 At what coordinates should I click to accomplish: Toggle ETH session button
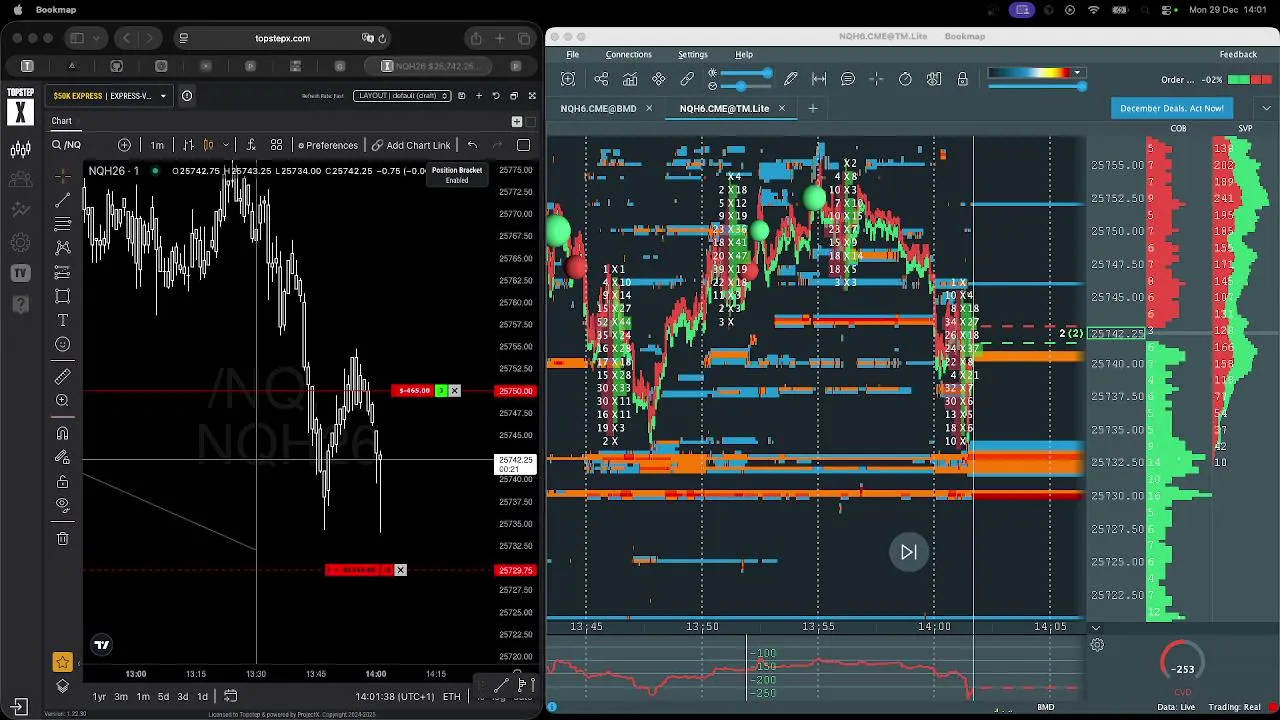(452, 696)
